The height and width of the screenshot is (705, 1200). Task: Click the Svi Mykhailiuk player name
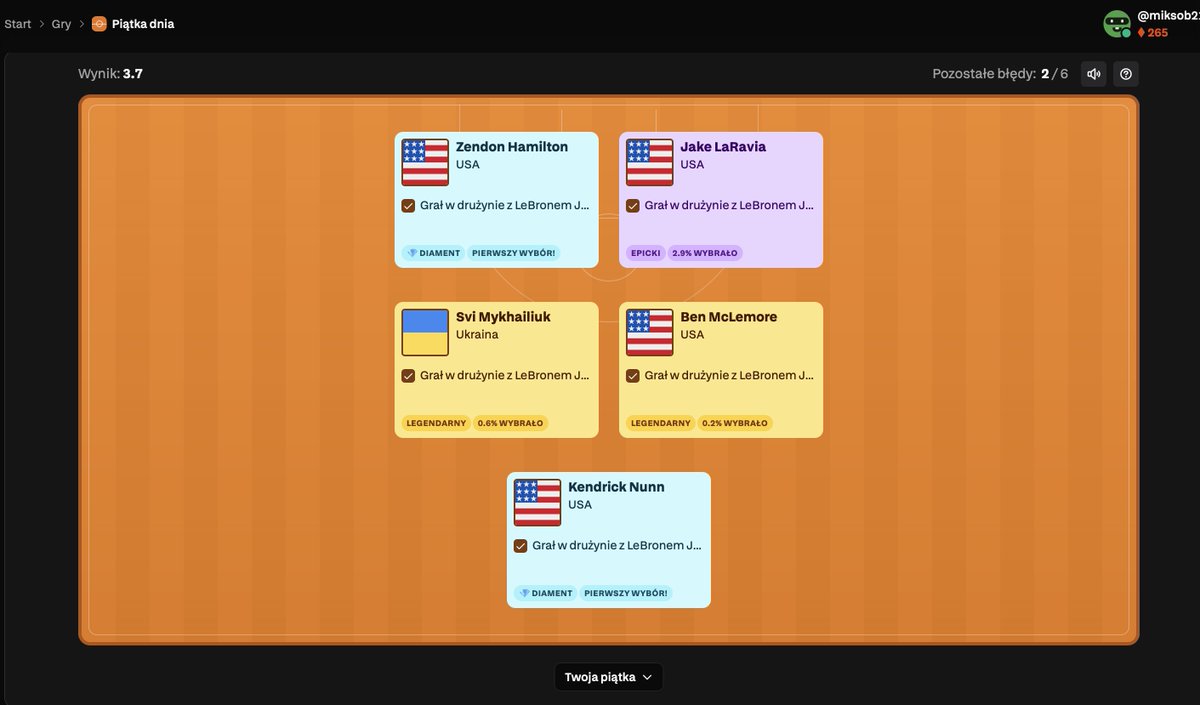point(503,317)
